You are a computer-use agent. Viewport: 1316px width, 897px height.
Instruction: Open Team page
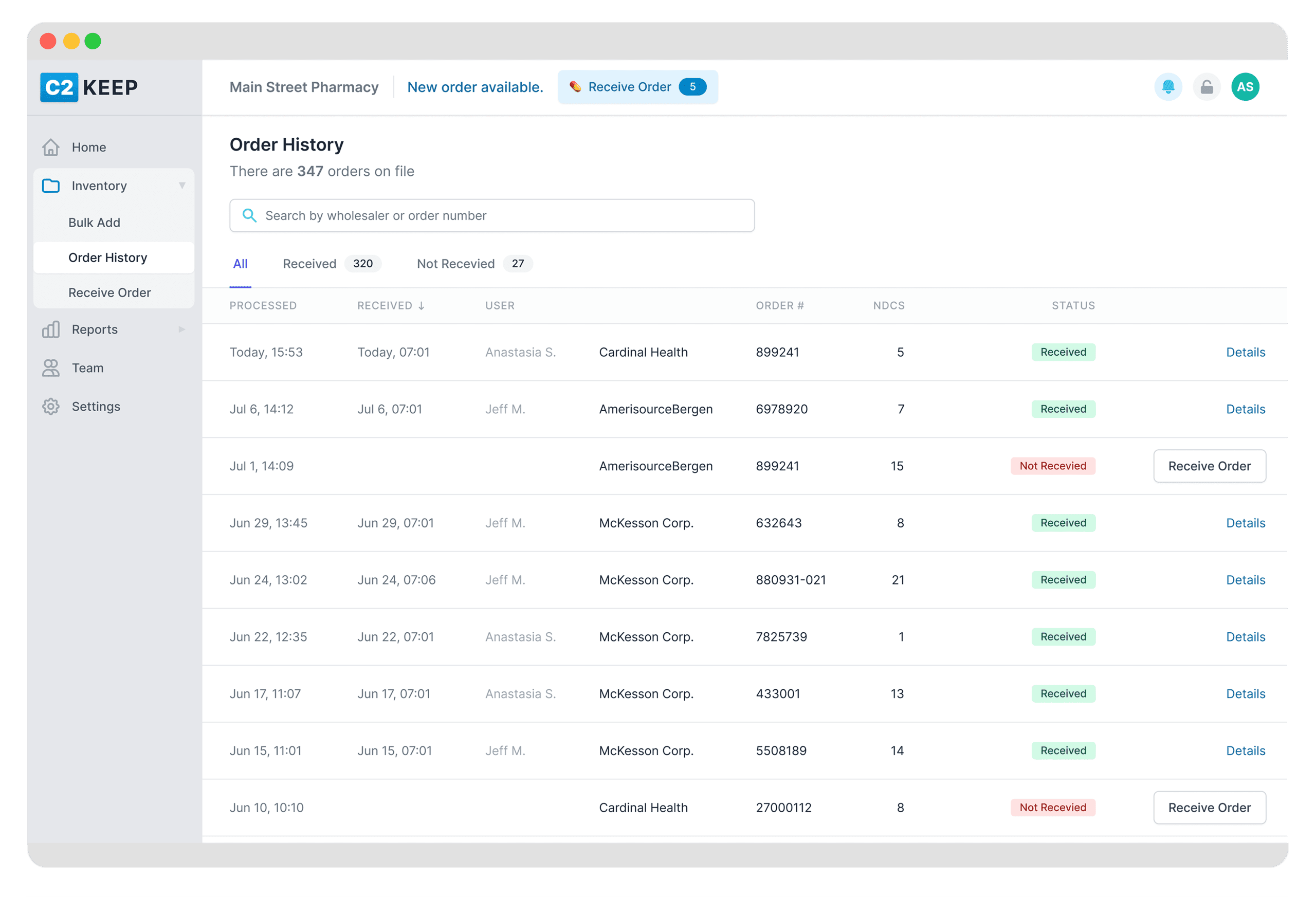pos(88,368)
